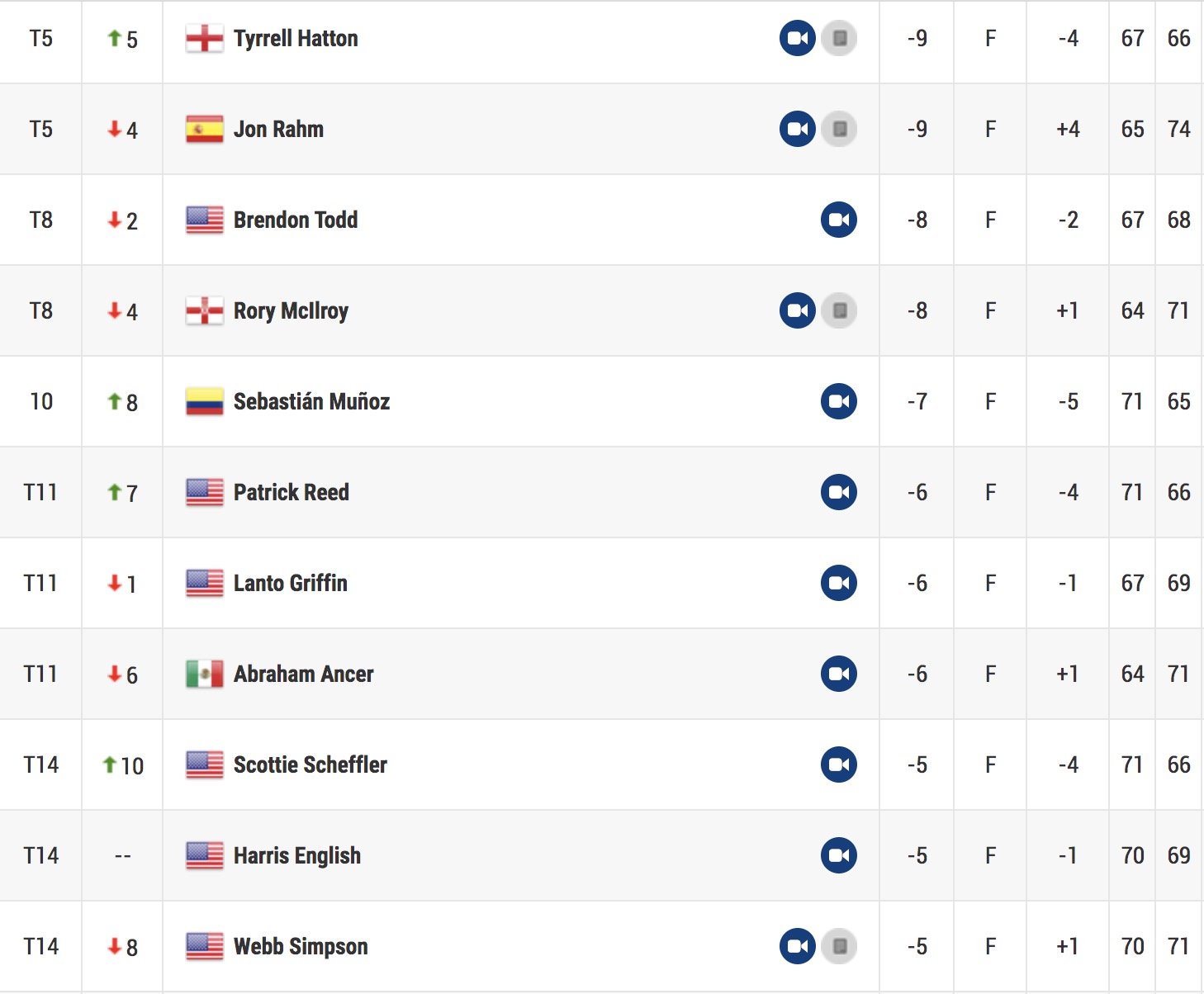Play Brendon Todd's video camera icon
The image size is (1204, 994).
[839, 220]
